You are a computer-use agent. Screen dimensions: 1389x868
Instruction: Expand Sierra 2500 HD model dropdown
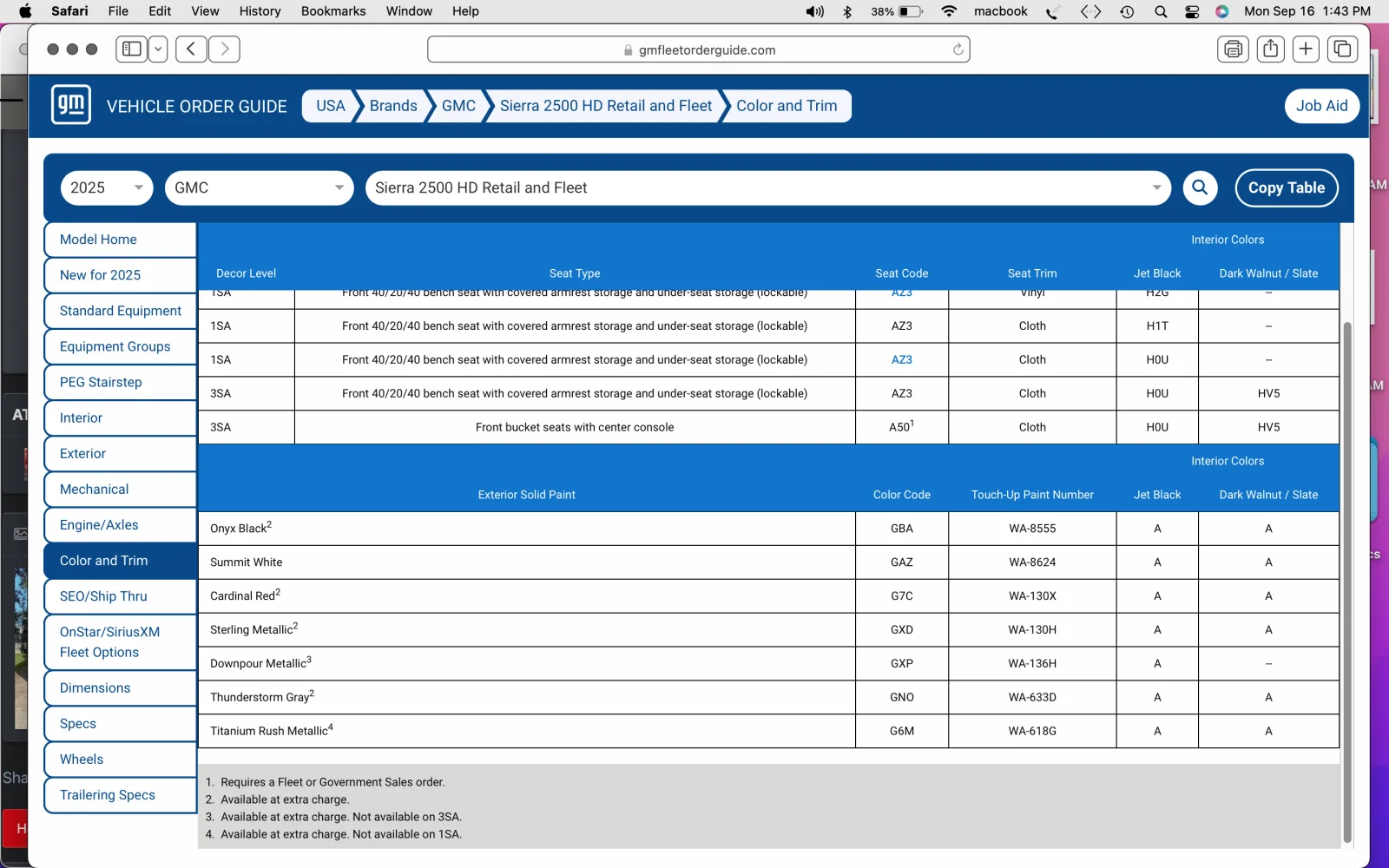coord(768,187)
